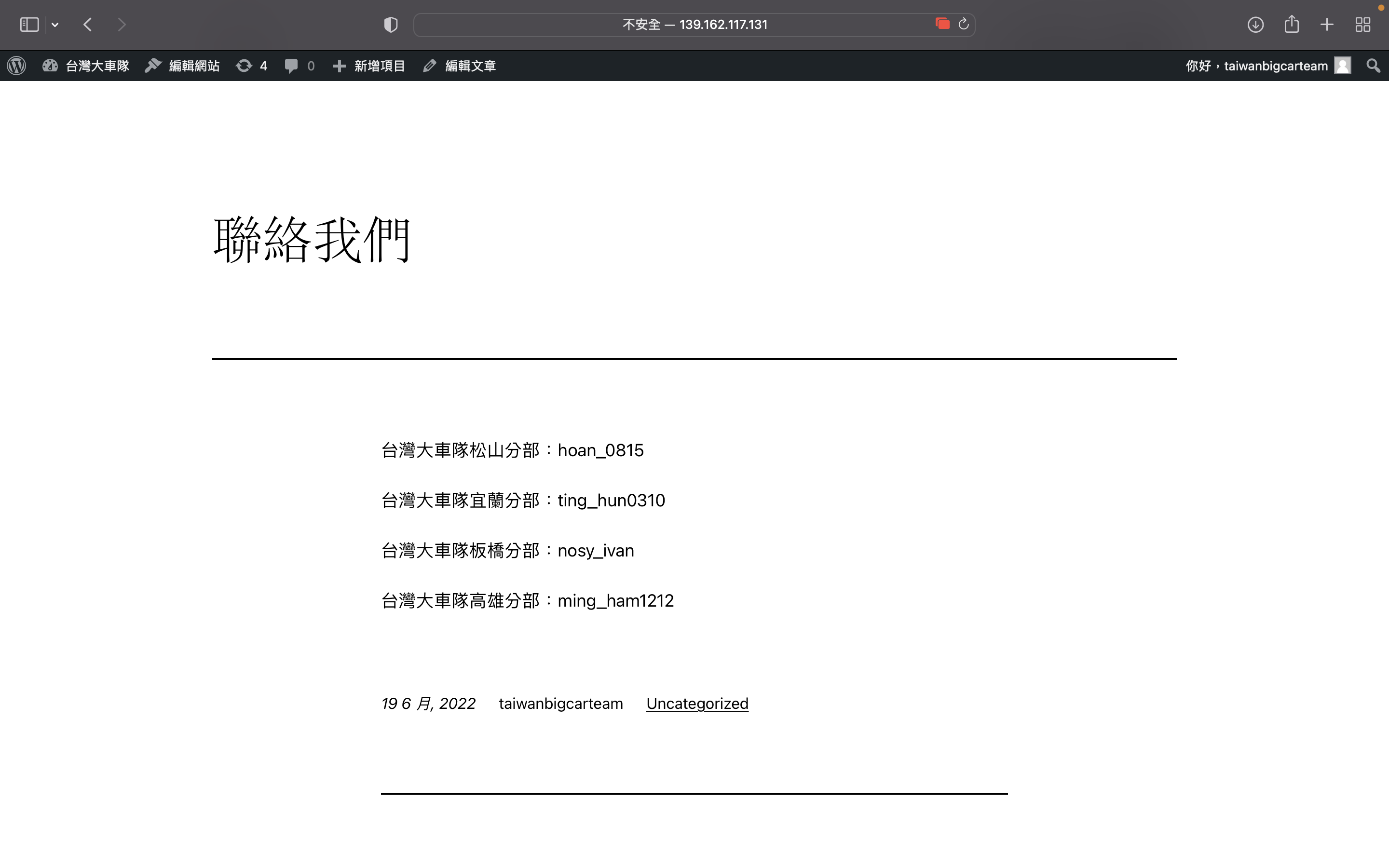Reload the page with refresh icon
Viewport: 1389px width, 868px height.
click(964, 24)
